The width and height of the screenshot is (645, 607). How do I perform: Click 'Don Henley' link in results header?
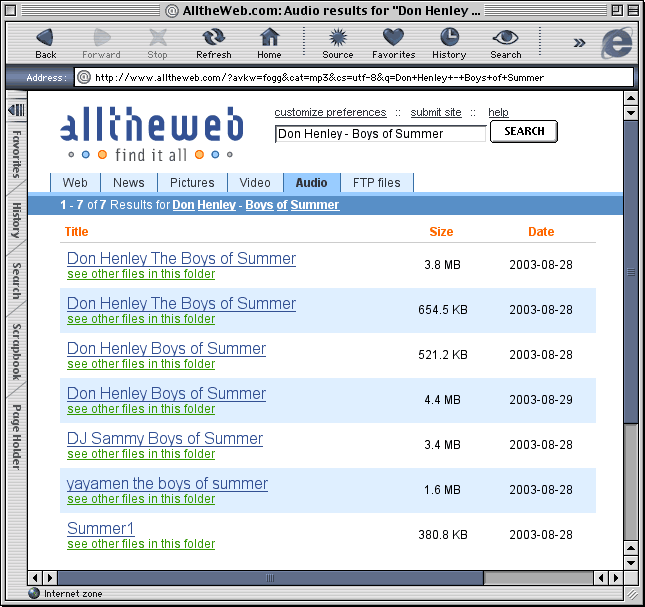click(204, 205)
